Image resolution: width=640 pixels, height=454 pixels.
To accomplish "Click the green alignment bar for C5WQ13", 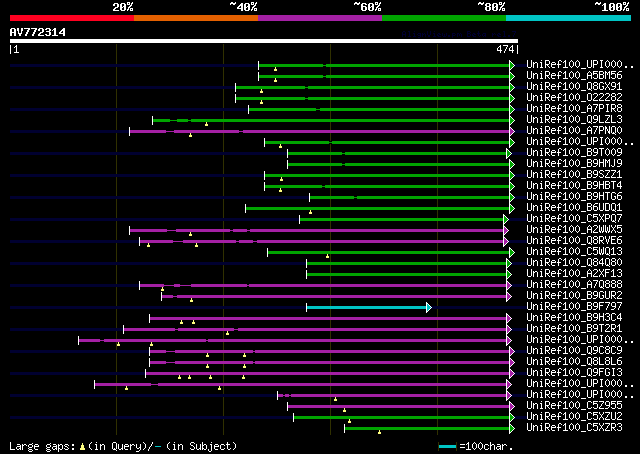I will coord(389,252).
